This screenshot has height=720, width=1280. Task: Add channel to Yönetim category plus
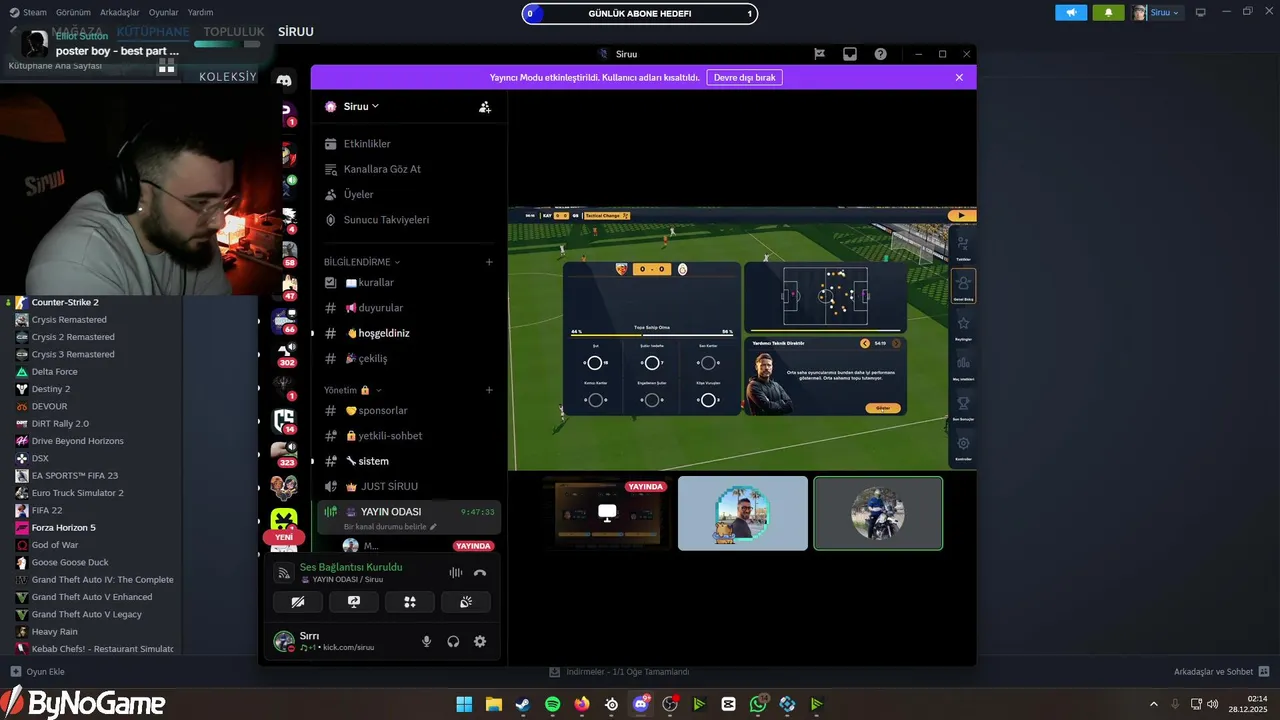point(489,390)
